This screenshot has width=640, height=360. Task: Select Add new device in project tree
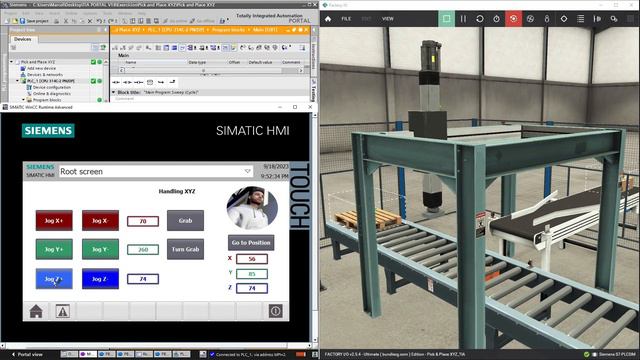point(42,69)
